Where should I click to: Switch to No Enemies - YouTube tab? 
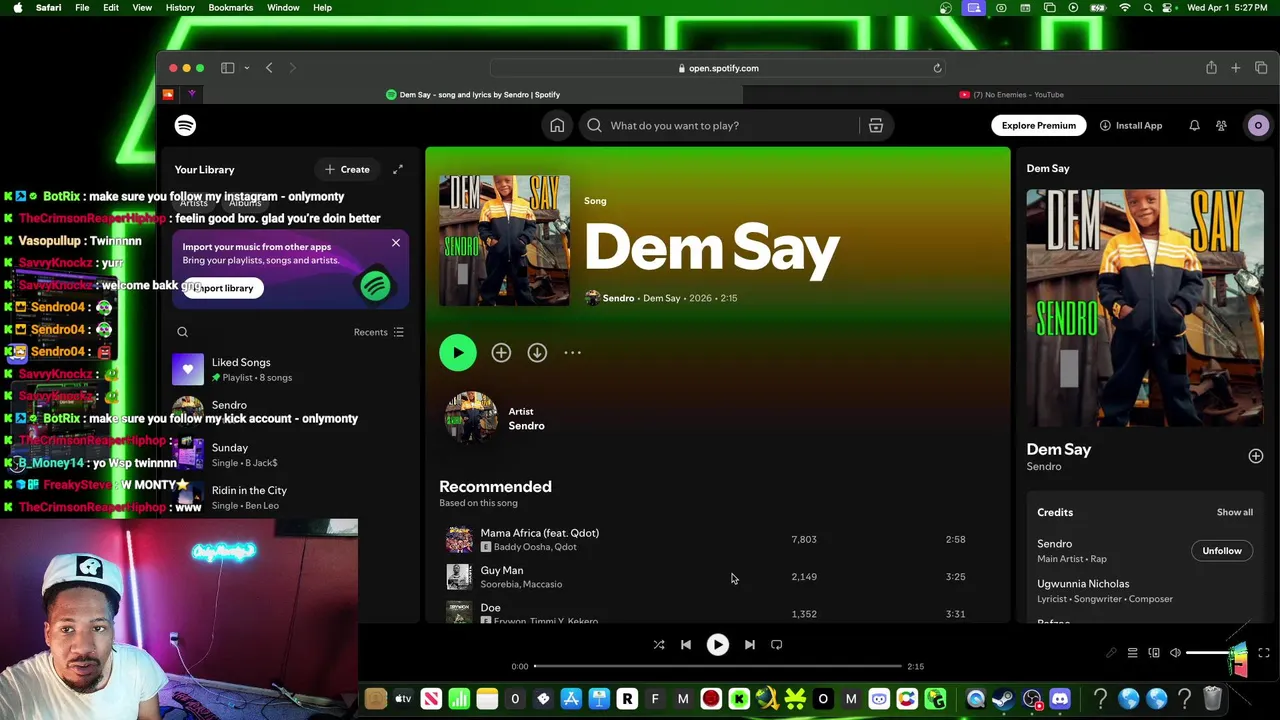1011,95
